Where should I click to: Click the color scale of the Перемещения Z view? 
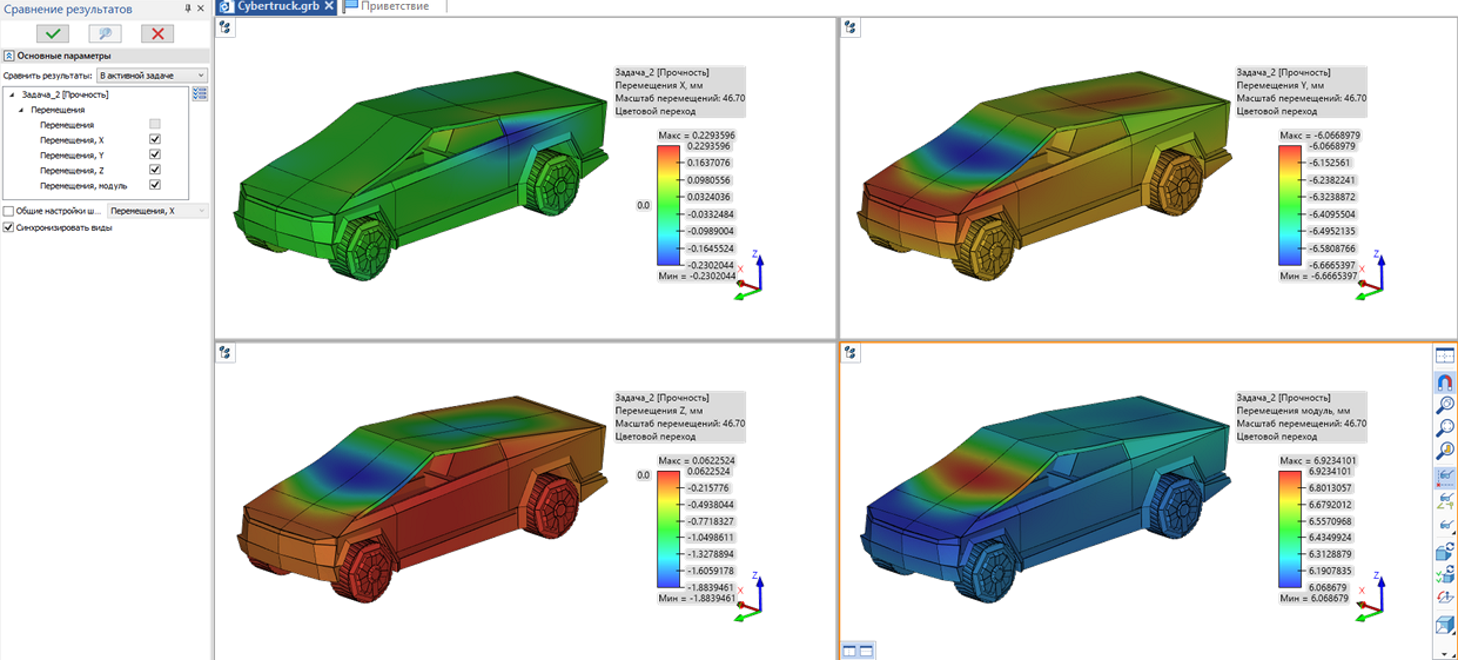(x=668, y=528)
